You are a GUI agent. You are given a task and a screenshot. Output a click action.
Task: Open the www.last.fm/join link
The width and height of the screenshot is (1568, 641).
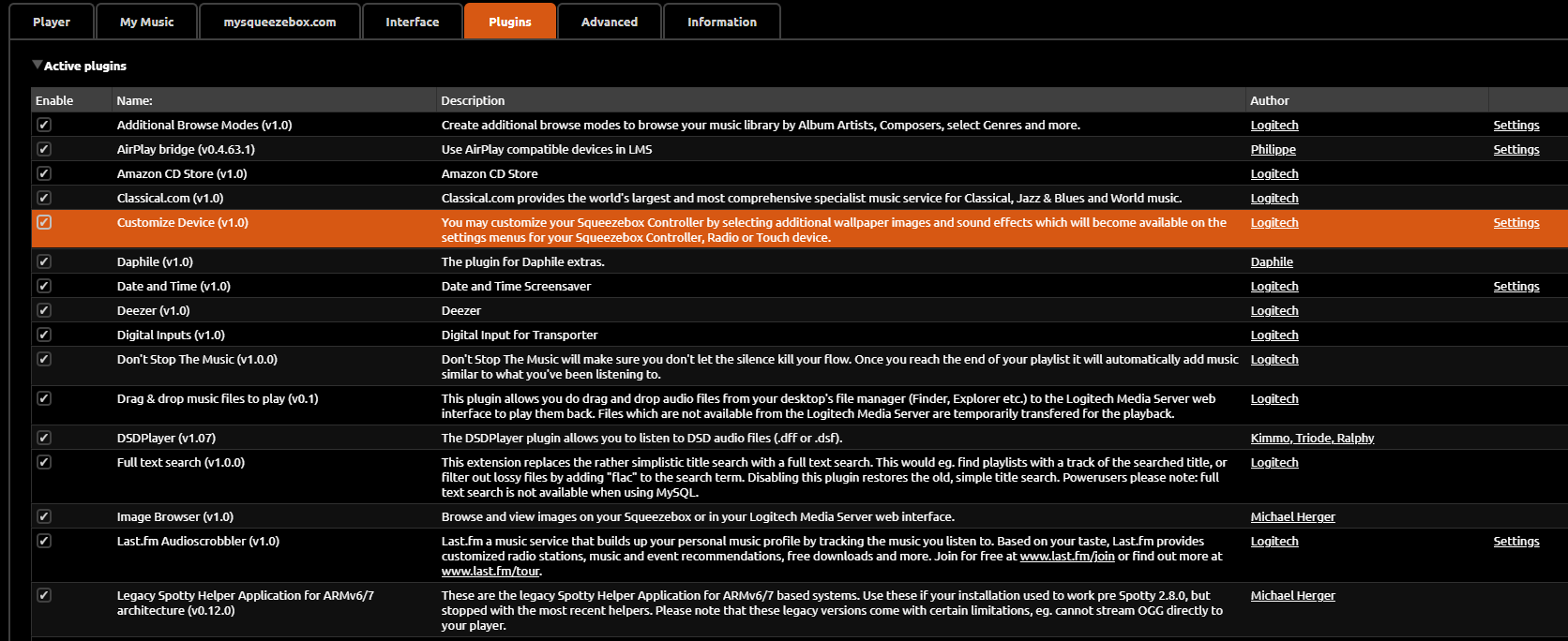pyautogui.click(x=1067, y=556)
